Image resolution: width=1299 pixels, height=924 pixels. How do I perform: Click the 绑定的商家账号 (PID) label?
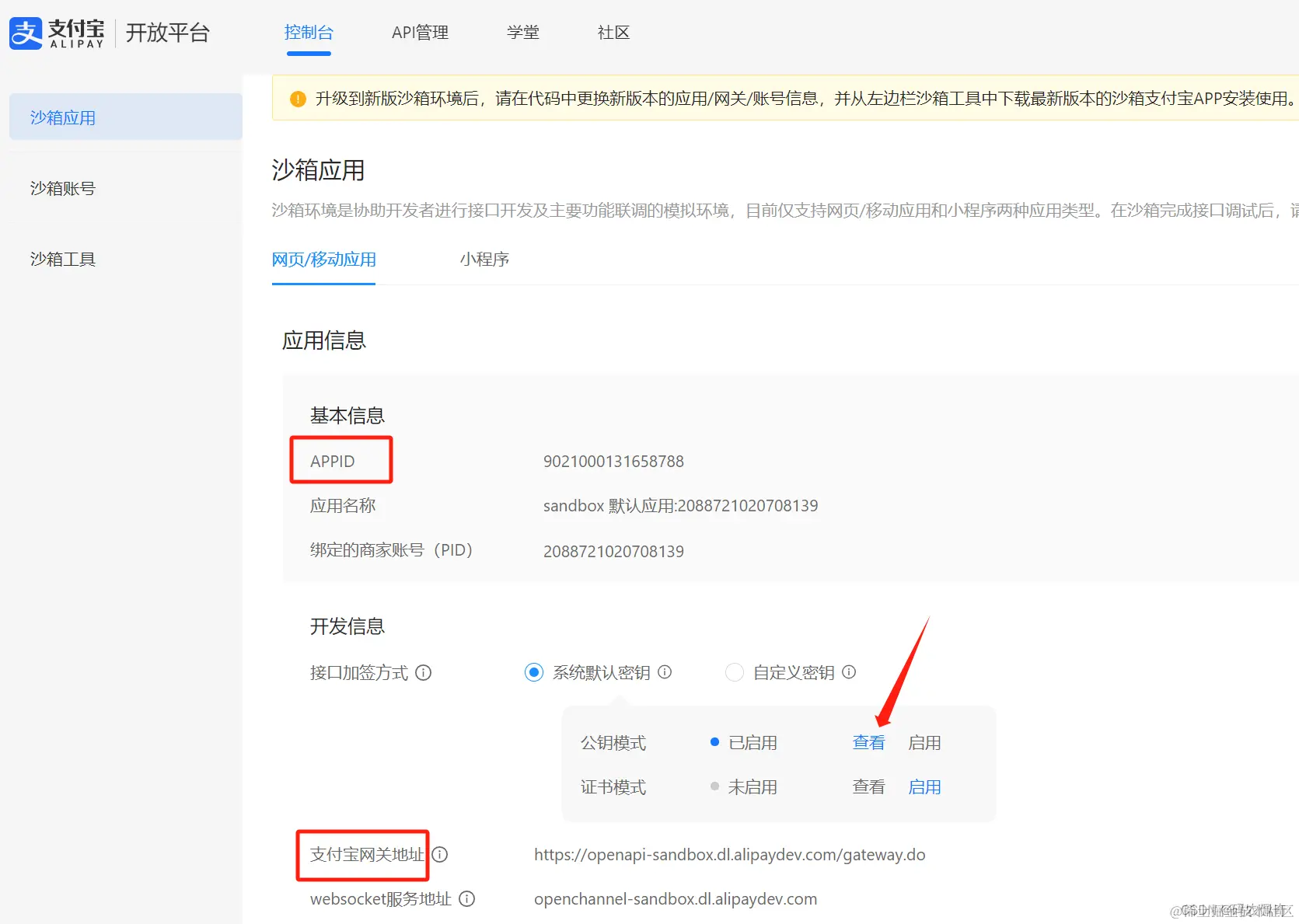tap(391, 550)
